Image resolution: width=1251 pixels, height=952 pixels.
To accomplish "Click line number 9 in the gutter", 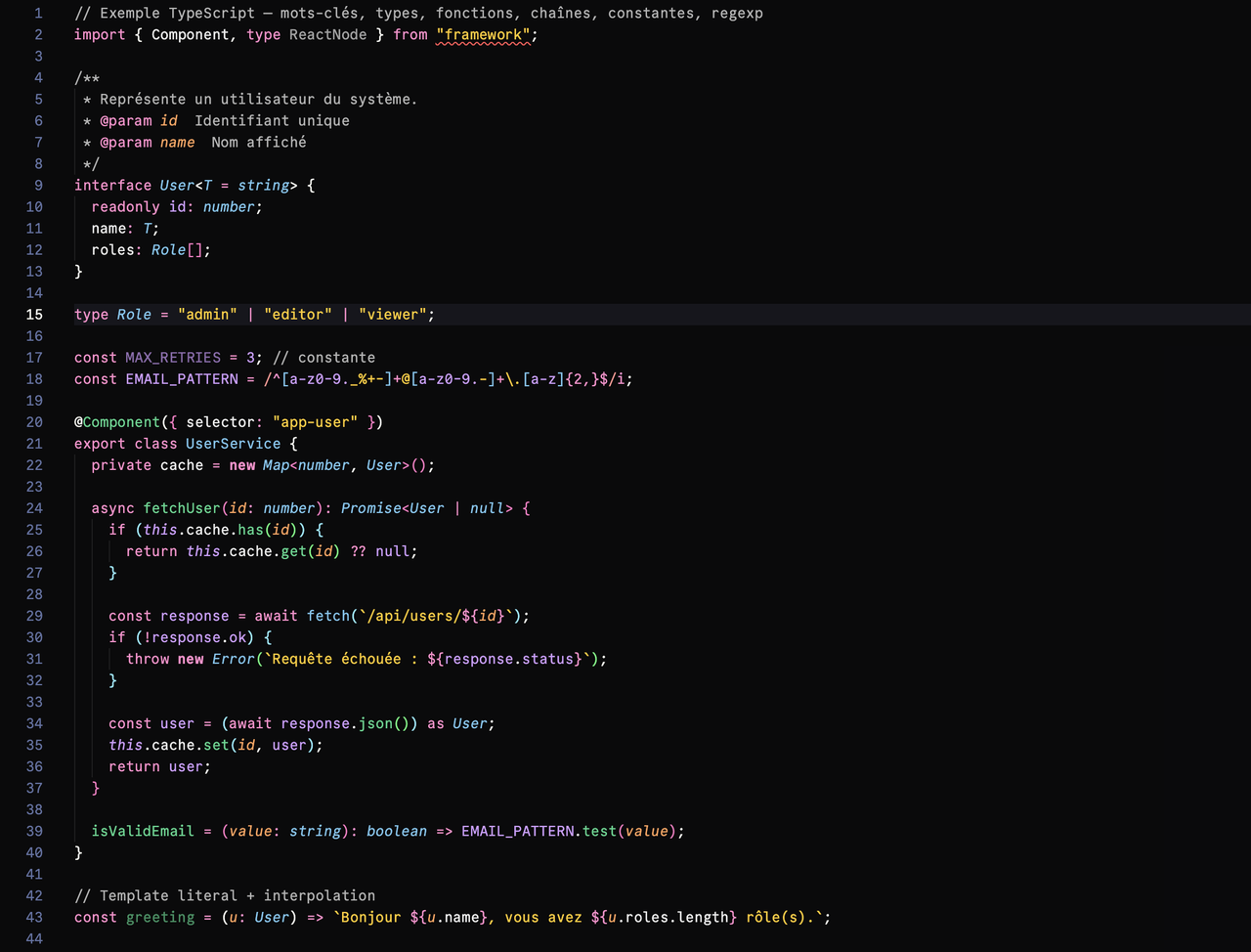I will click(x=38, y=185).
